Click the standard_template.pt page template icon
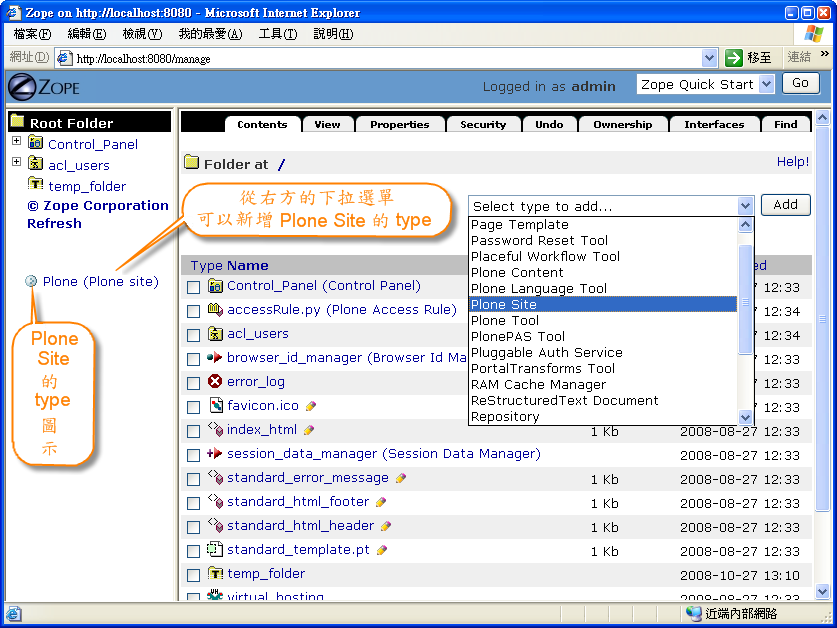 click(215, 549)
